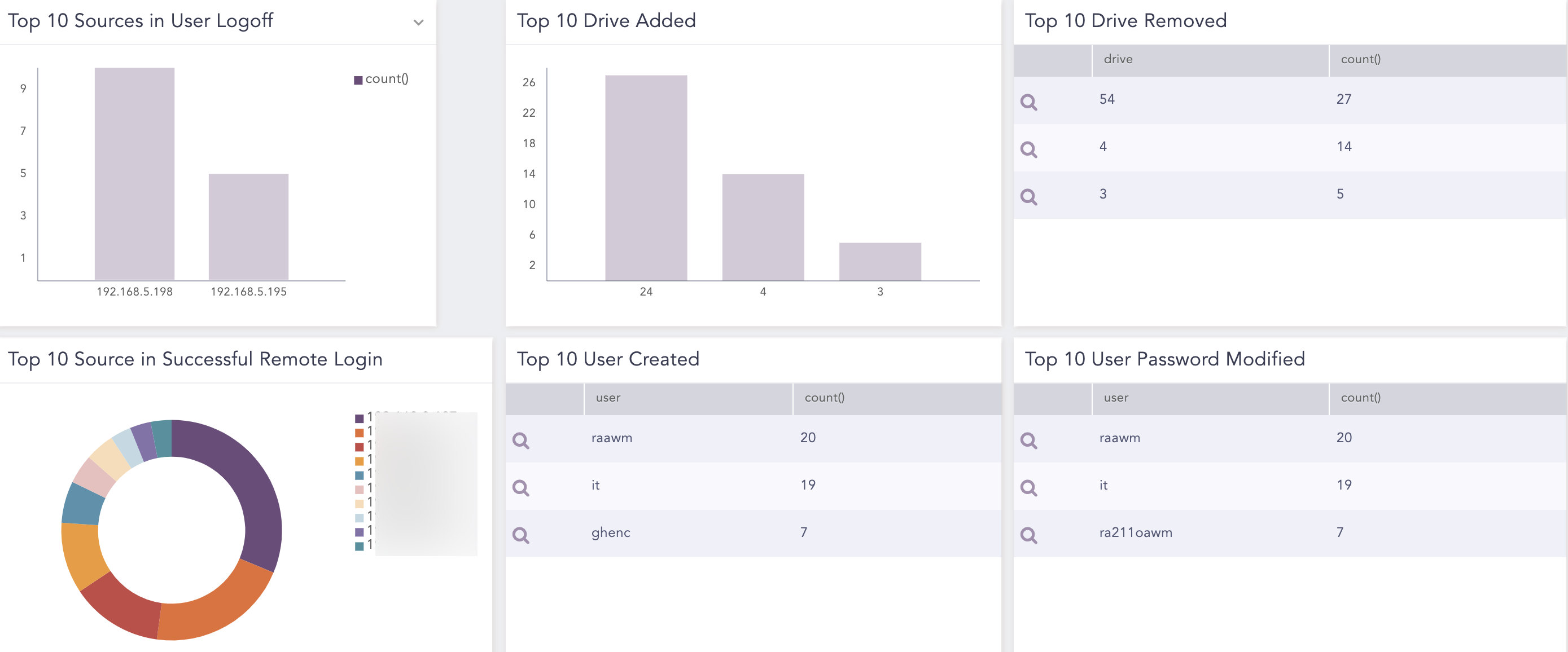1568x652 pixels.
Task: Click the drive 3 bar in Drive Added
Action: coord(879,262)
